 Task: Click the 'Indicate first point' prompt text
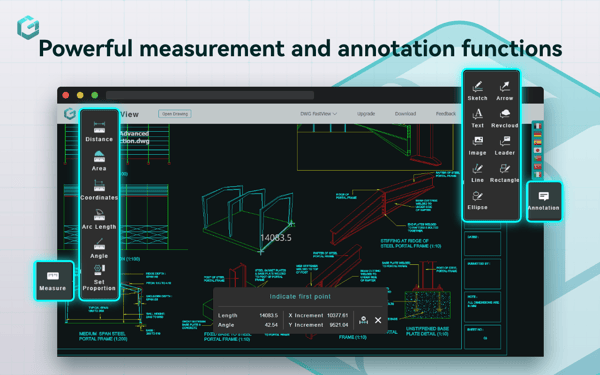(x=300, y=297)
